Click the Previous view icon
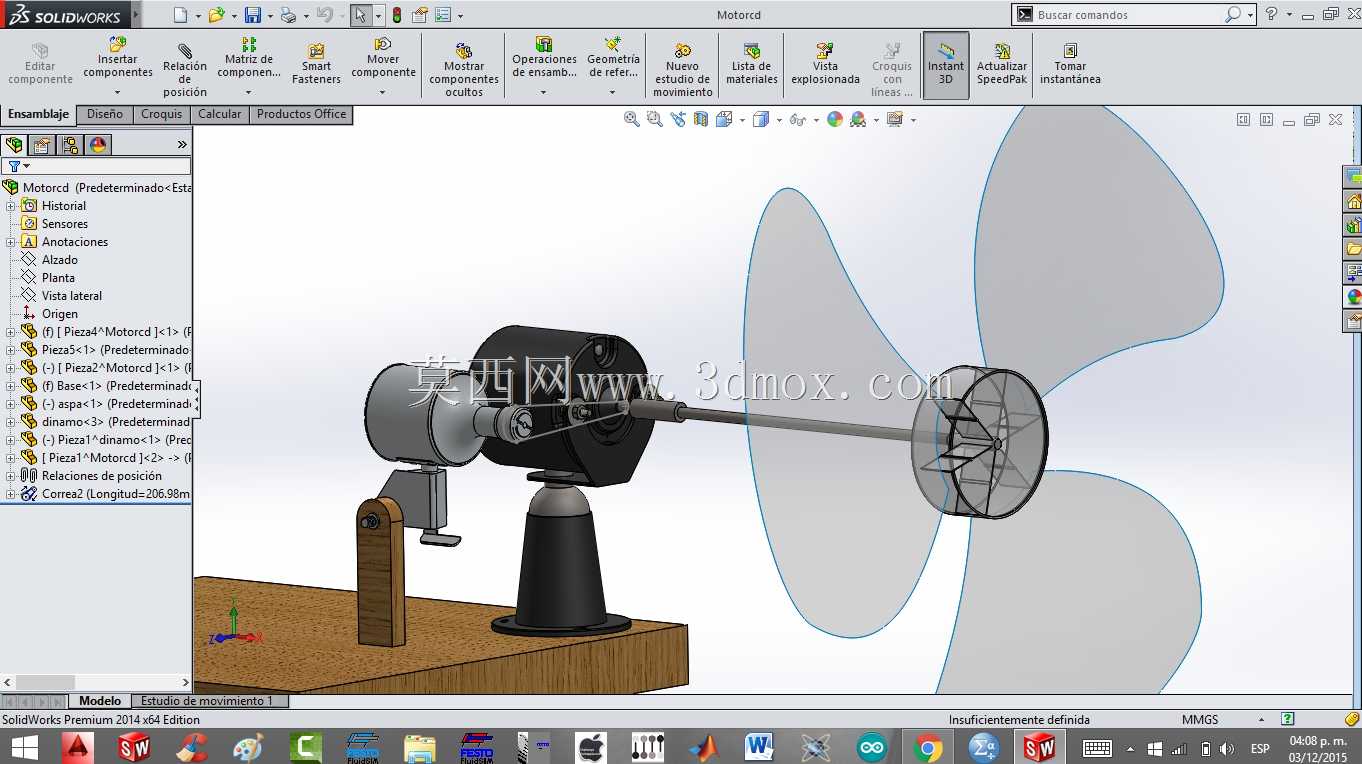Screen dimensions: 1362x764 tap(678, 119)
